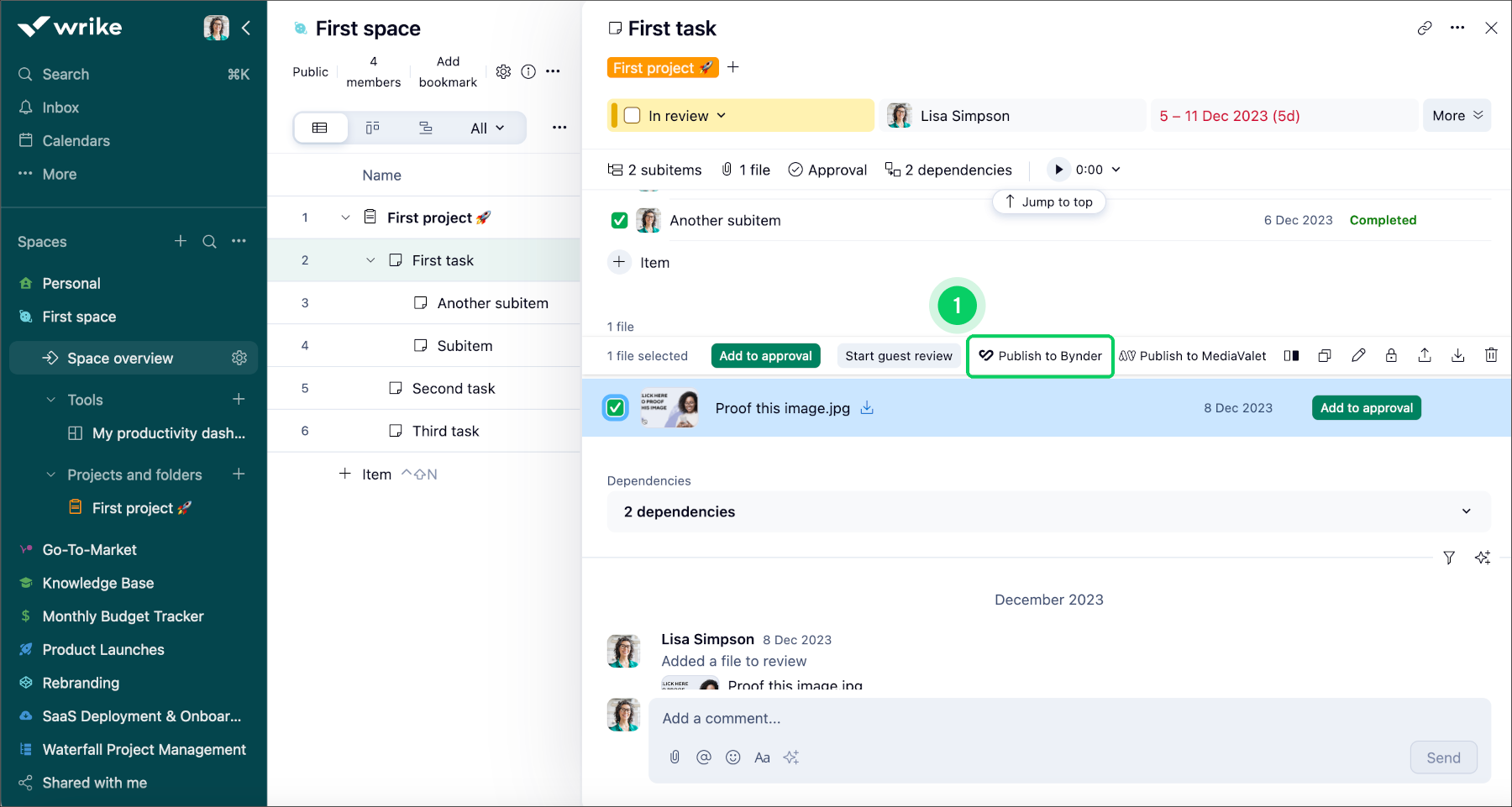The image size is (1512, 807).
Task: Click the Start guest review button
Action: 898,356
